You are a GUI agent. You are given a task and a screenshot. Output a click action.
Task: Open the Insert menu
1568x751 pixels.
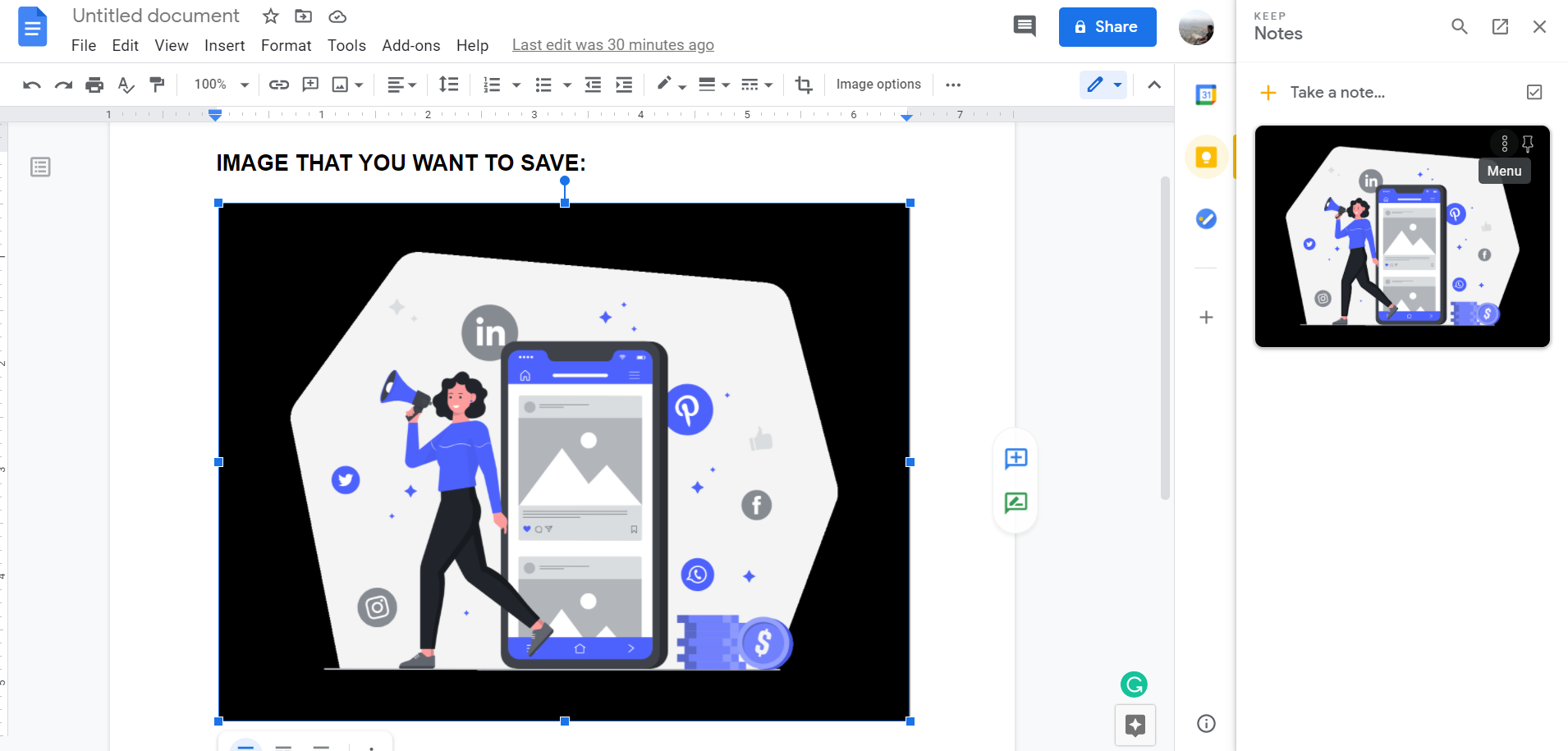tap(225, 45)
